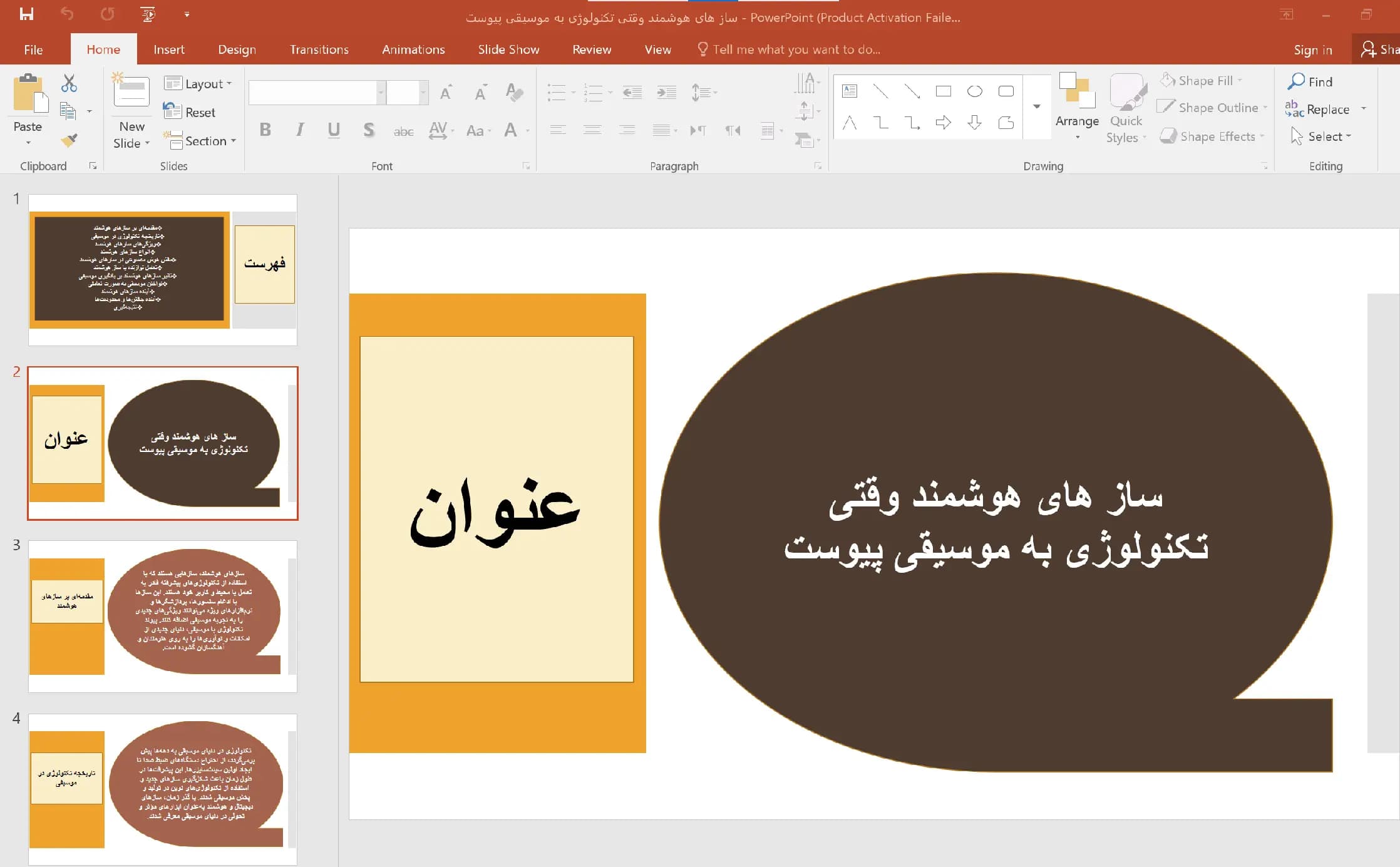Open the File menu
Screen dimensions: 1400x867
(x=33, y=49)
